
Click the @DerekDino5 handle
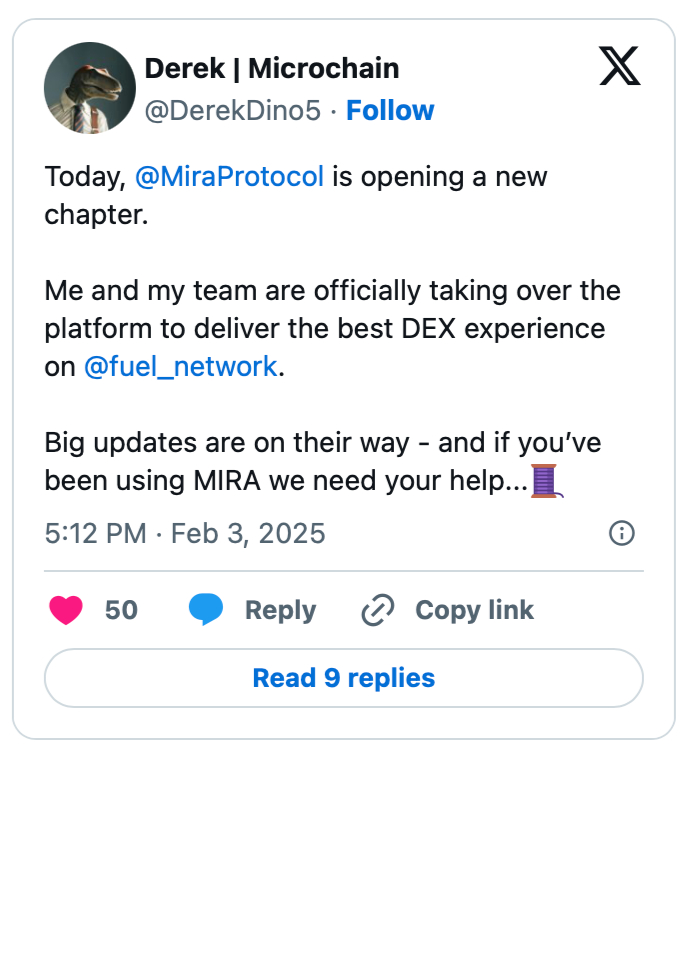click(x=233, y=110)
